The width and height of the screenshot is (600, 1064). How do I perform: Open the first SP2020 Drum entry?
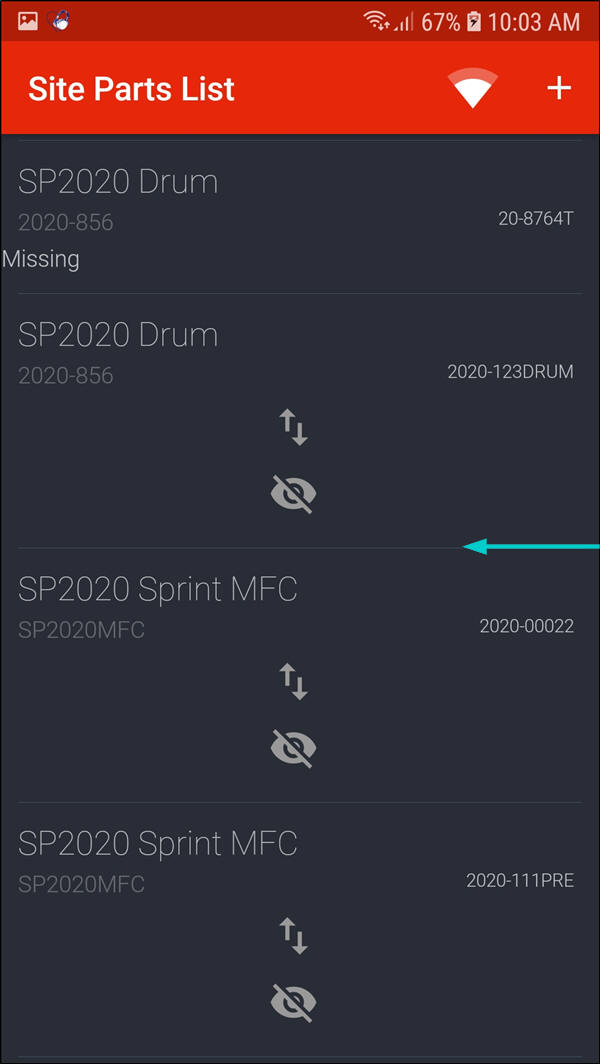118,182
